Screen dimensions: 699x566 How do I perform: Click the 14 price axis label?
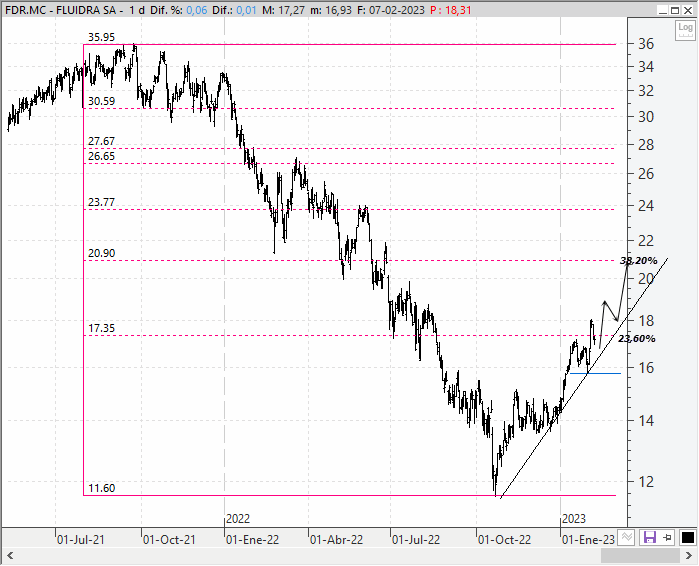coord(646,421)
